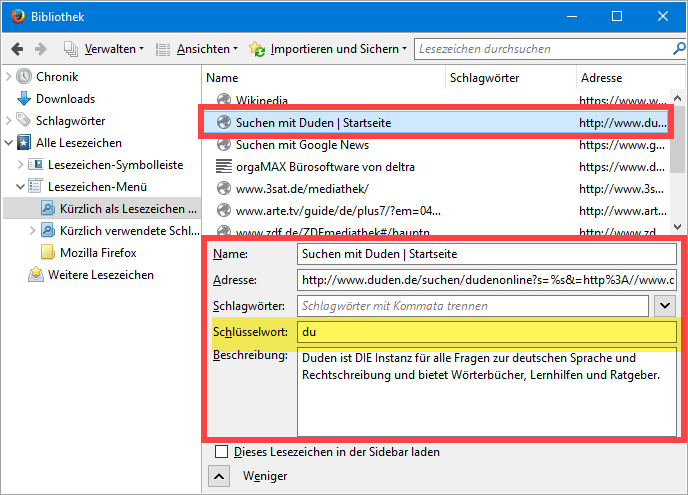Expand Kürzlich verwendete Schl... node
The height and width of the screenshot is (495, 688).
click(32, 230)
